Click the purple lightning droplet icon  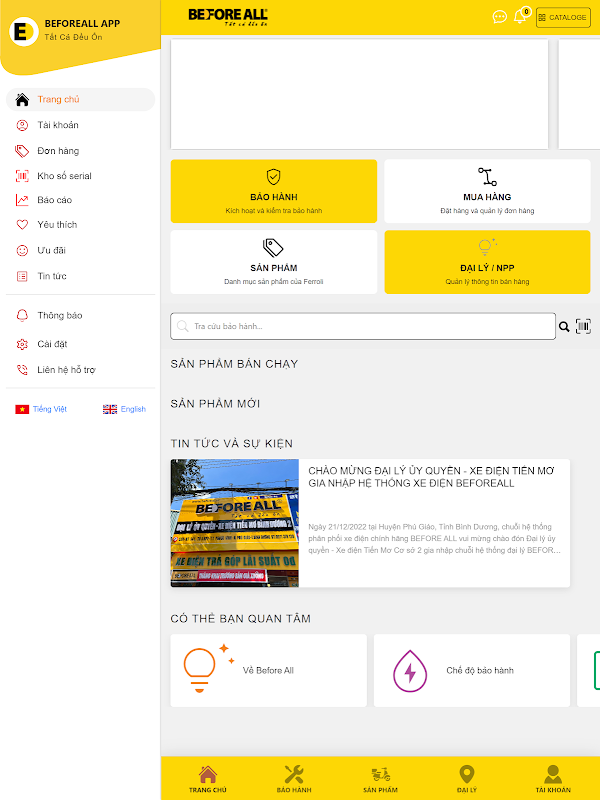(410, 671)
